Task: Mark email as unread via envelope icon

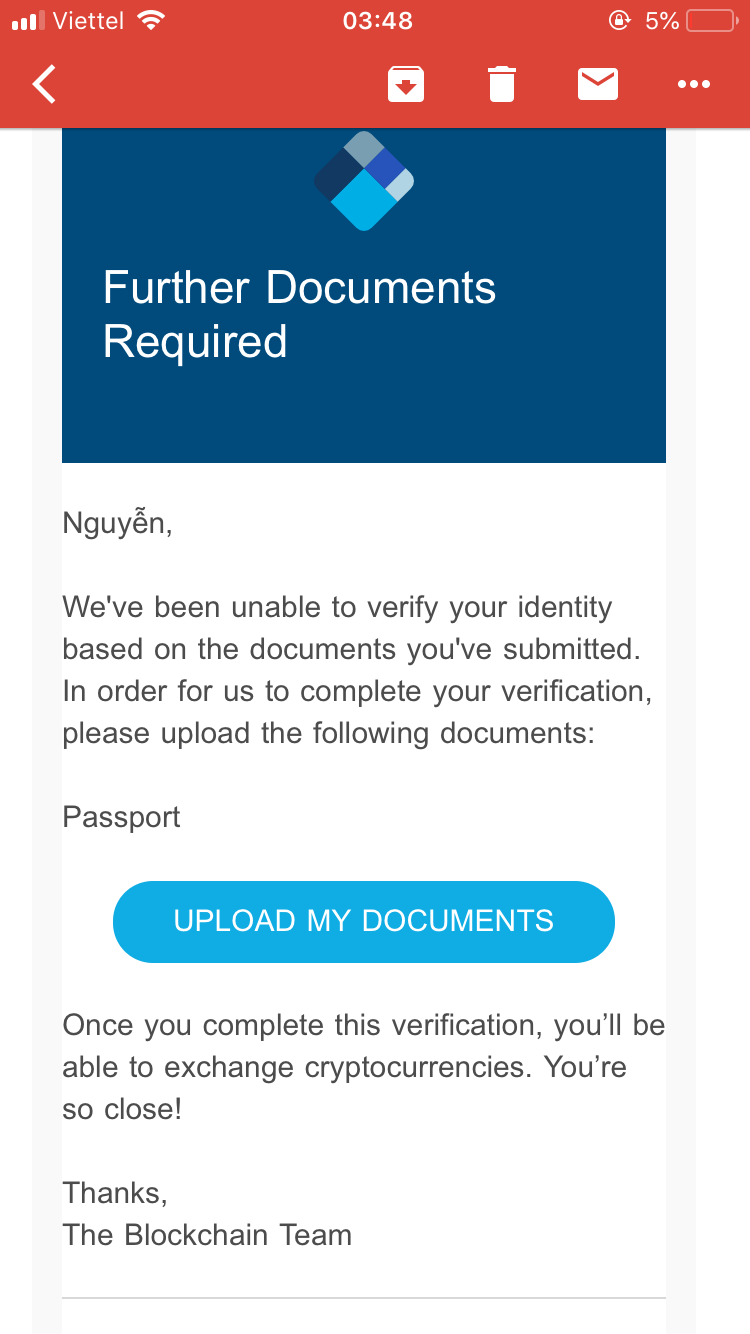Action: pos(598,85)
